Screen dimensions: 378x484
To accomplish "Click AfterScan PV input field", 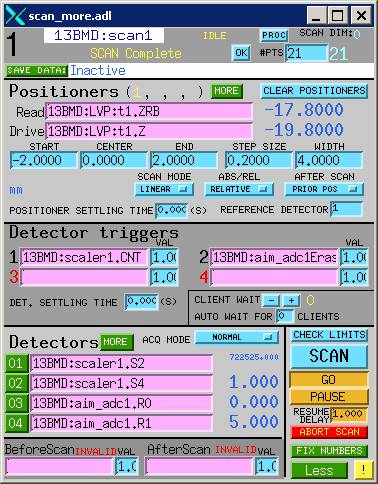I will [199, 466].
